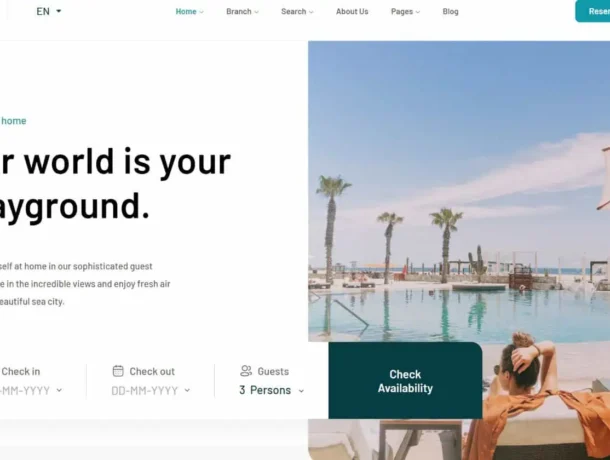Visit the Blog link
Image resolution: width=610 pixels, height=460 pixels.
pyautogui.click(x=450, y=12)
